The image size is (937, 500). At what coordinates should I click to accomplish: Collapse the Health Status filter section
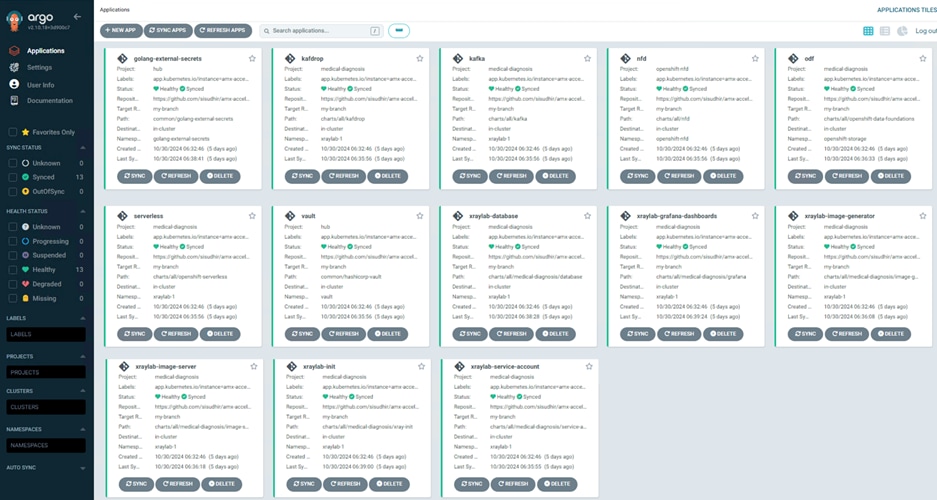[x=82, y=211]
